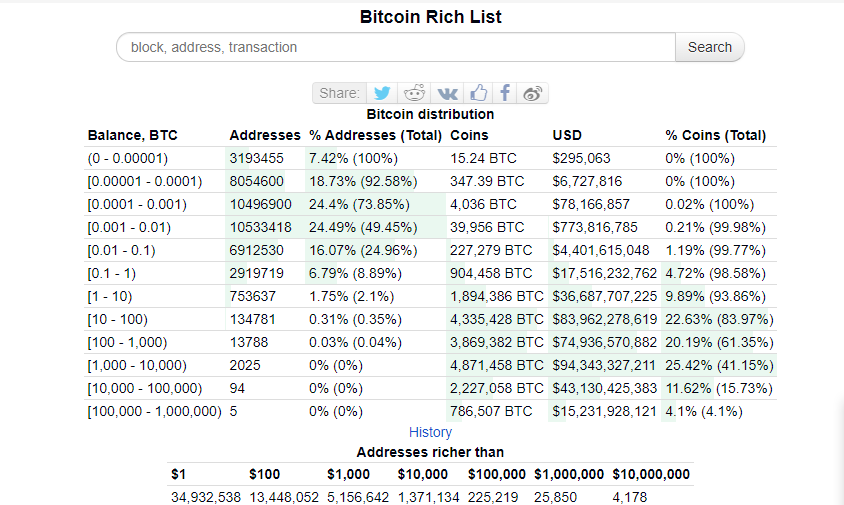Click the [100,000 - 1,000,000) balance row
The height and width of the screenshot is (505, 844).
pos(154,411)
